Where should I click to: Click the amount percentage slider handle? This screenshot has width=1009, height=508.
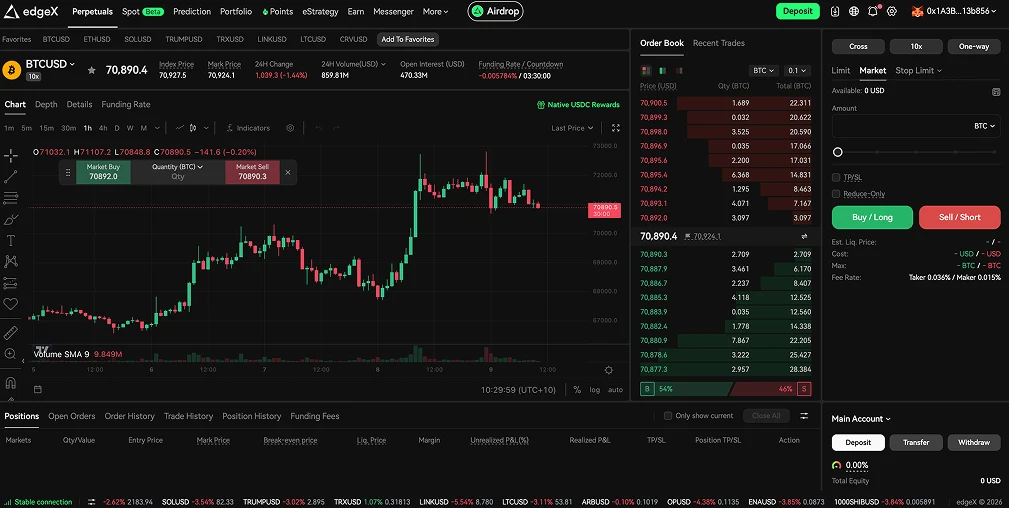click(x=837, y=152)
